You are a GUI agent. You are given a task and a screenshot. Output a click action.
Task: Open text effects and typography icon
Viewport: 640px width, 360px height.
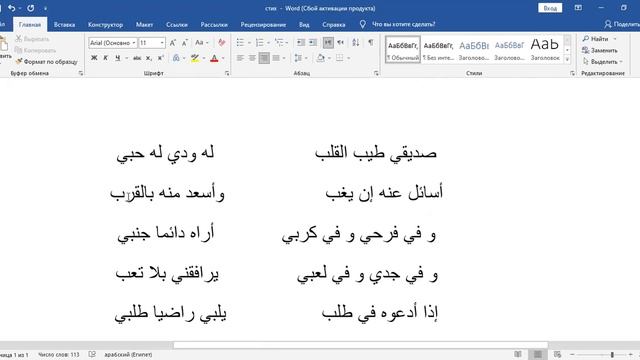tap(176, 58)
